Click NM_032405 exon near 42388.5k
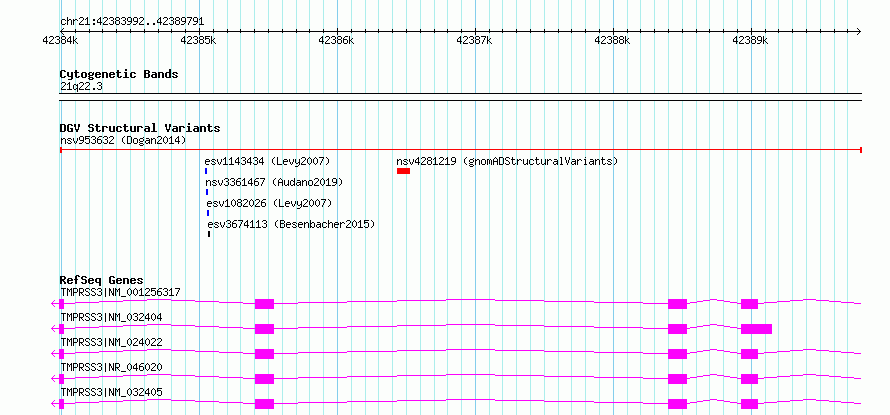 click(677, 404)
